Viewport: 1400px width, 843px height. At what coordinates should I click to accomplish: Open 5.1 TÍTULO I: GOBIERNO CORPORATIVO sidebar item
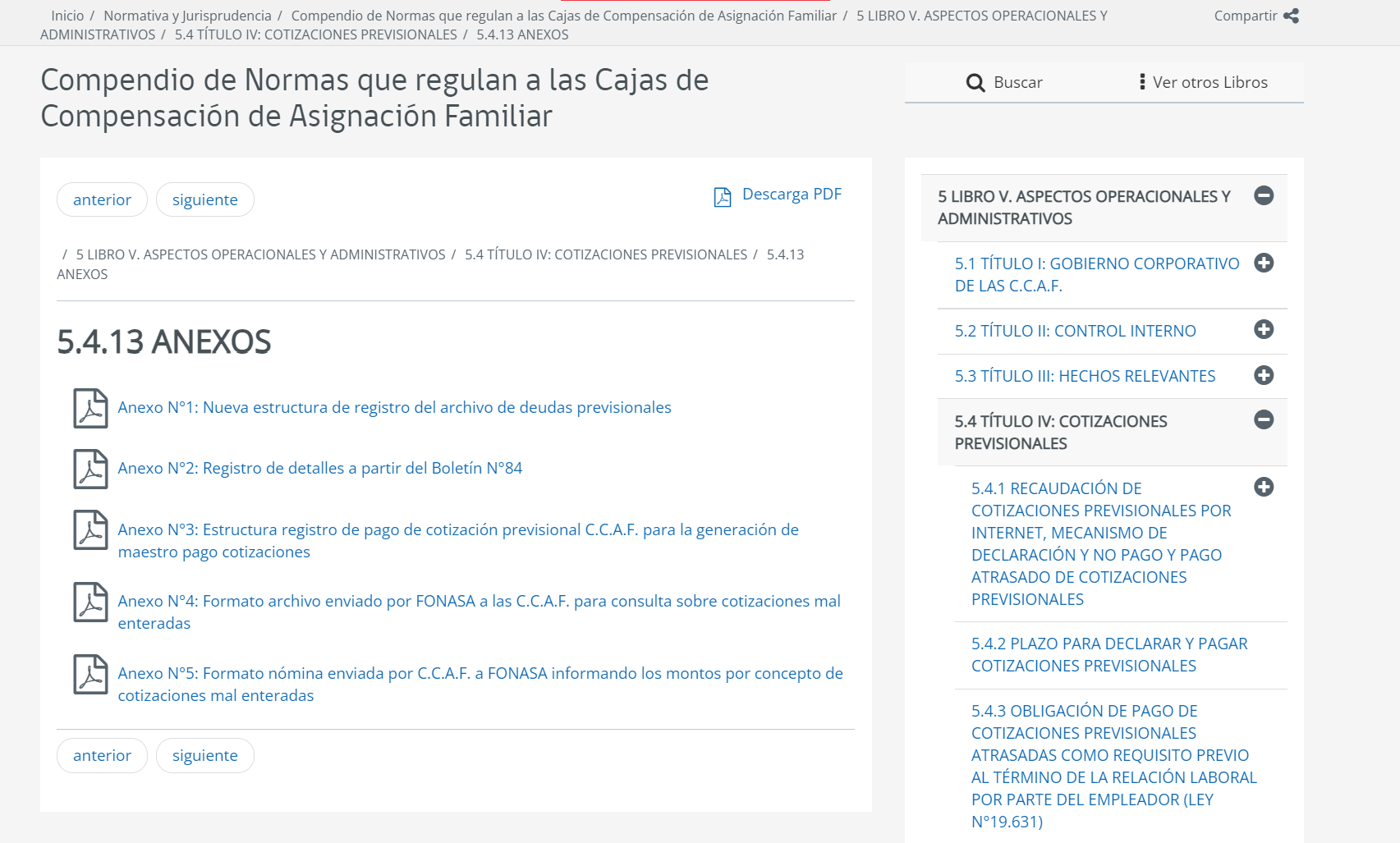click(x=1097, y=275)
